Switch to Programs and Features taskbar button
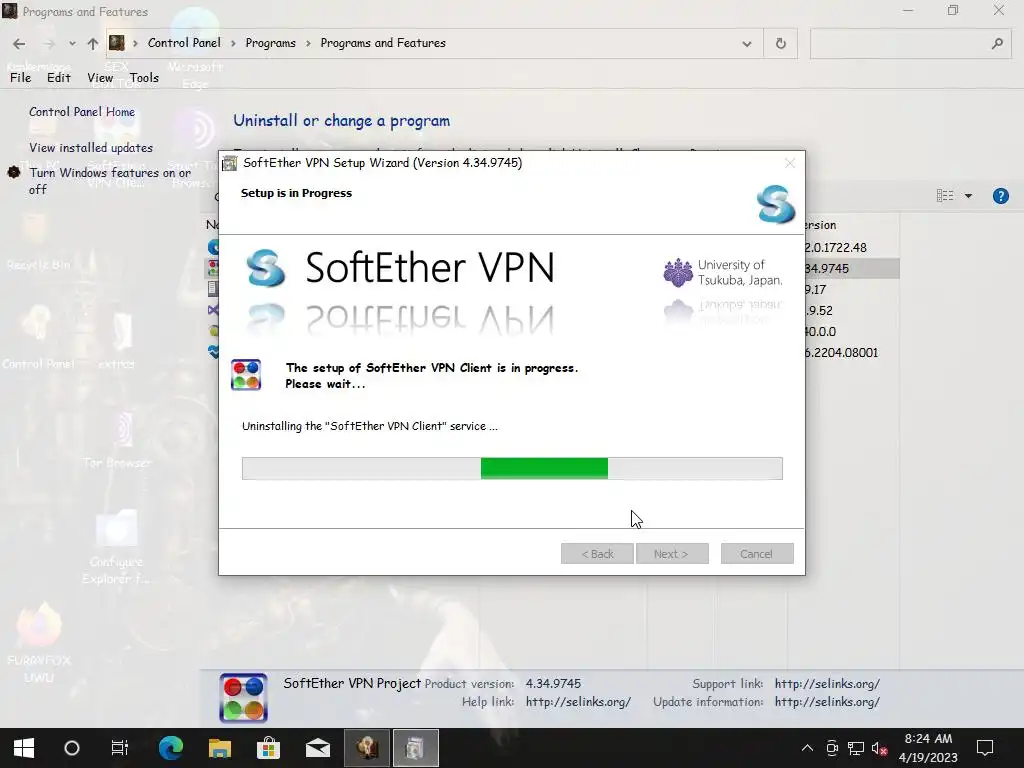 (x=367, y=748)
